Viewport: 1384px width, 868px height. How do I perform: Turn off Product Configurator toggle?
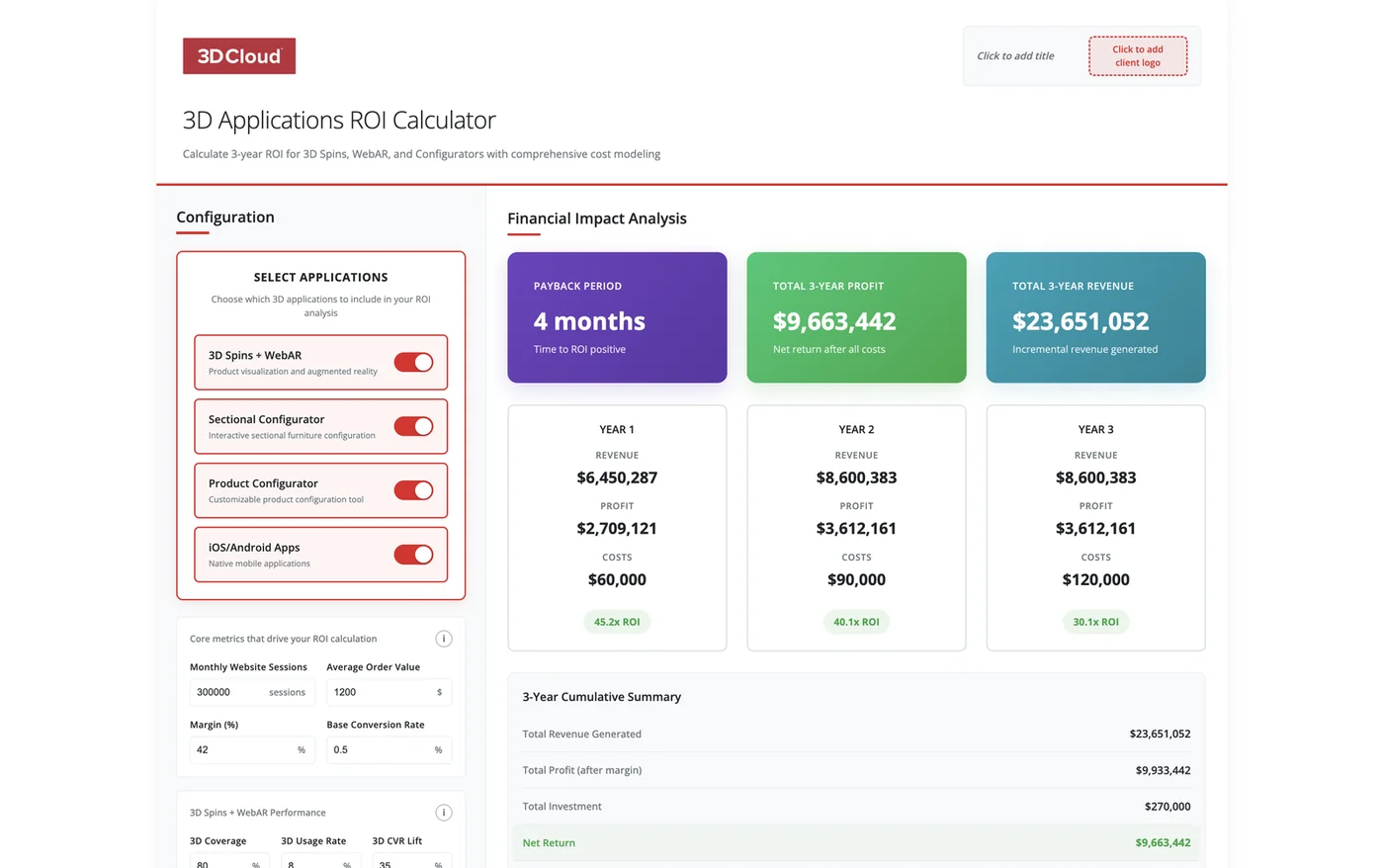pyautogui.click(x=413, y=490)
